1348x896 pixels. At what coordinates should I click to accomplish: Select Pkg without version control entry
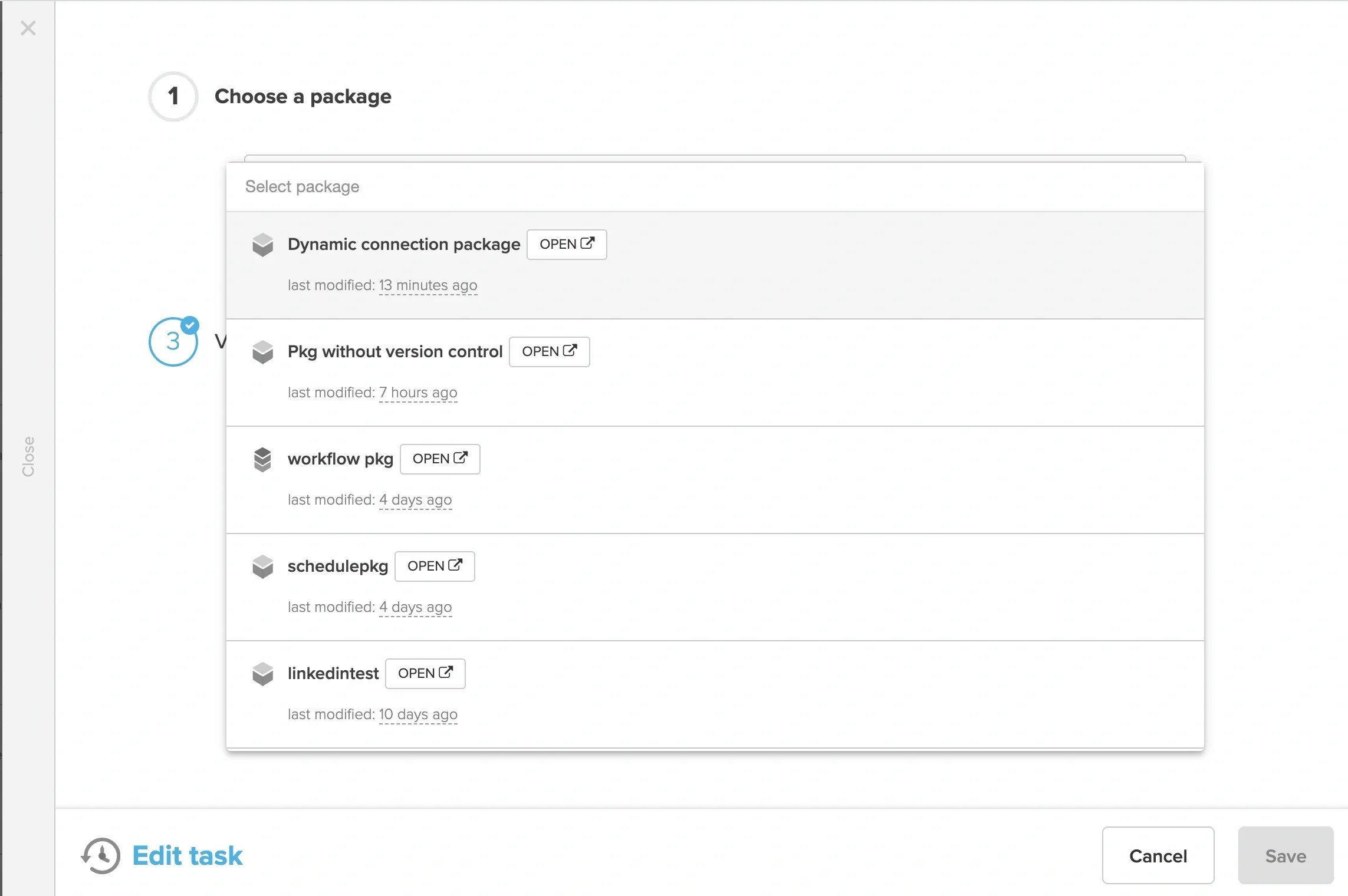tap(715, 373)
